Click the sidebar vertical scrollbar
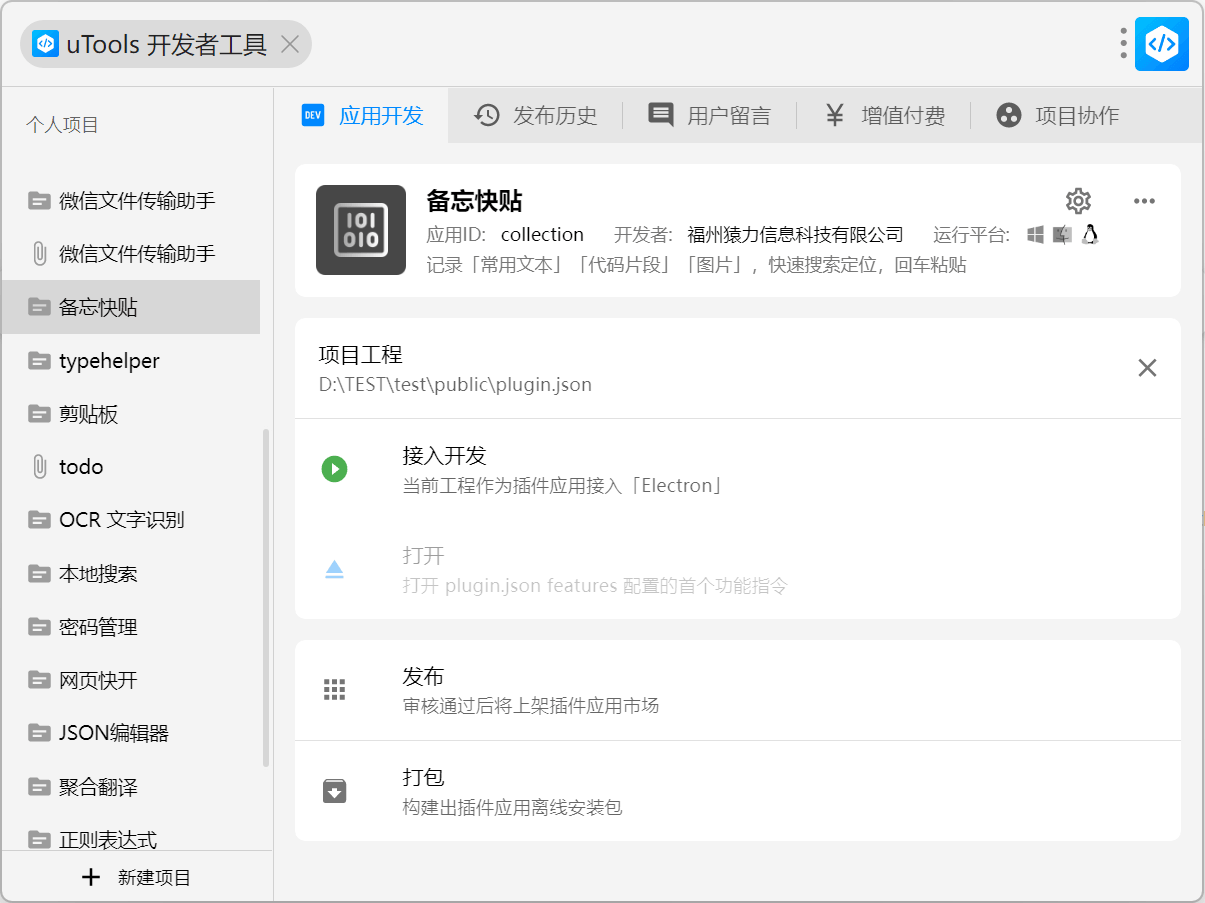 coord(266,597)
